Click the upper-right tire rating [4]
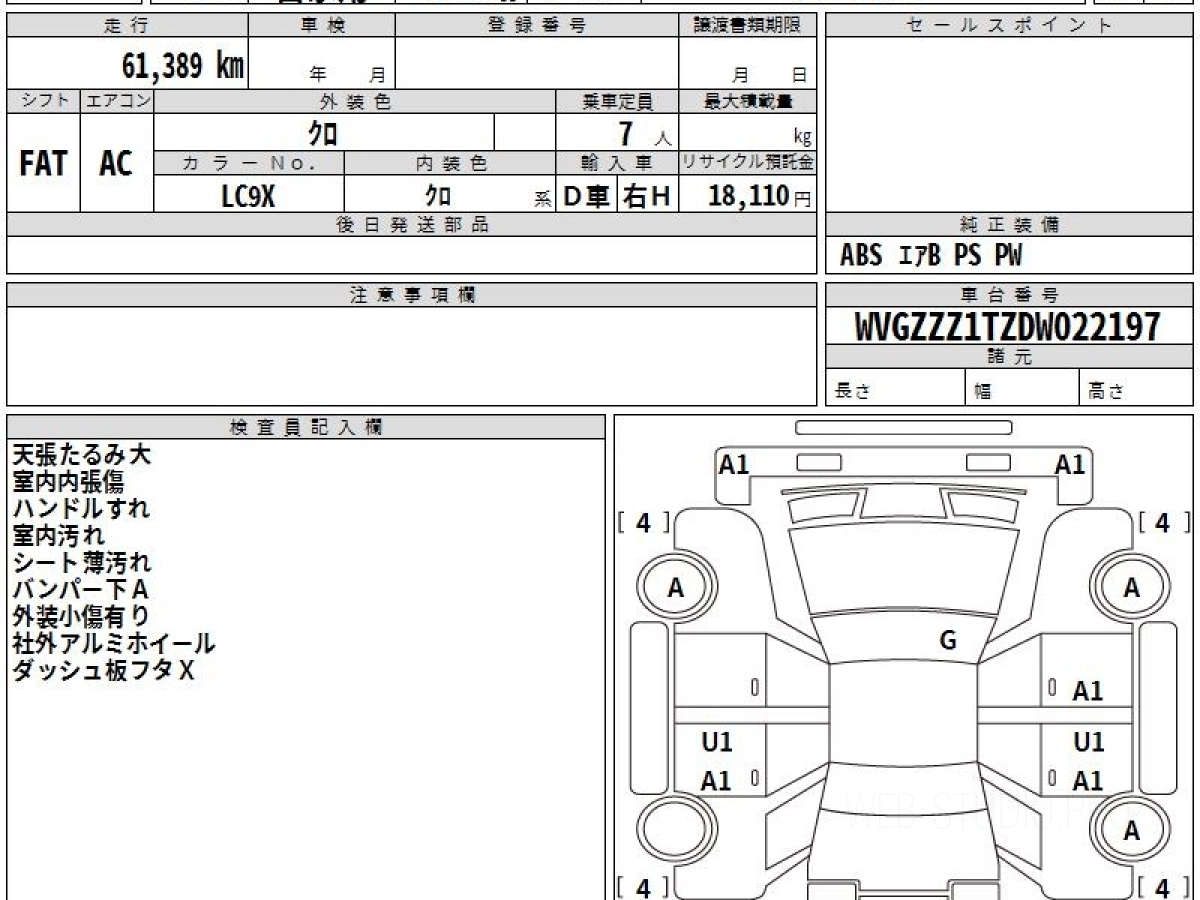1200x900 pixels. click(x=1163, y=523)
